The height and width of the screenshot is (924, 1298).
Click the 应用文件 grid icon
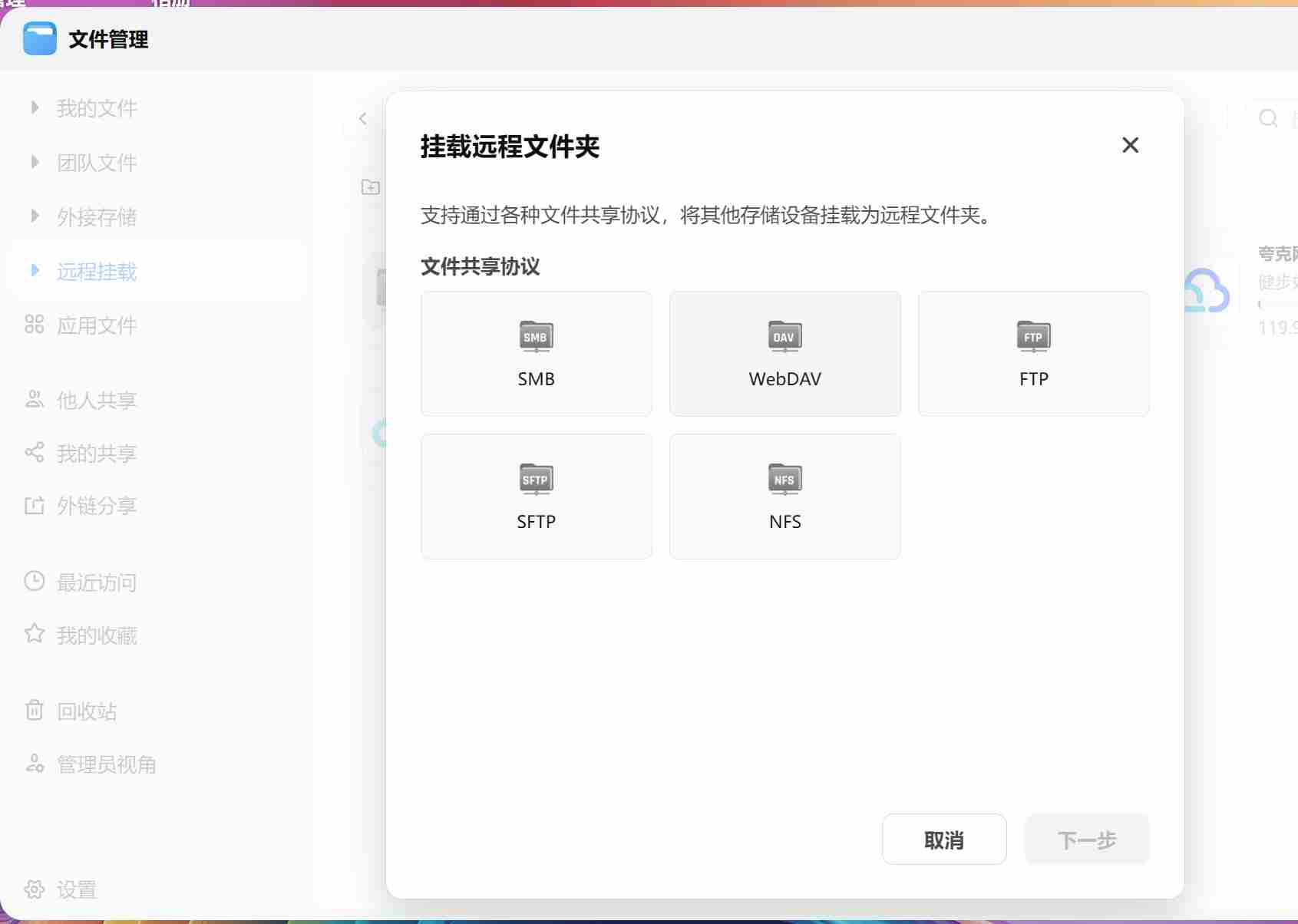[35, 325]
